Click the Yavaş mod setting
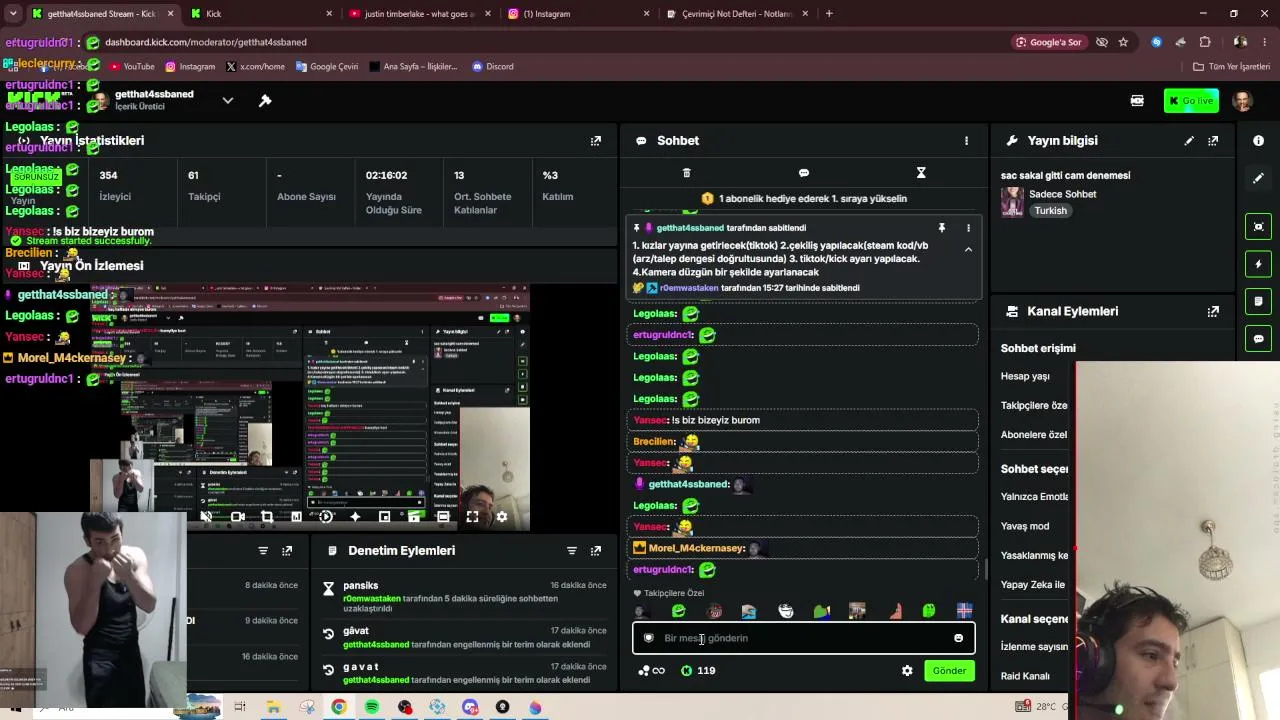The height and width of the screenshot is (720, 1280). click(1025, 526)
